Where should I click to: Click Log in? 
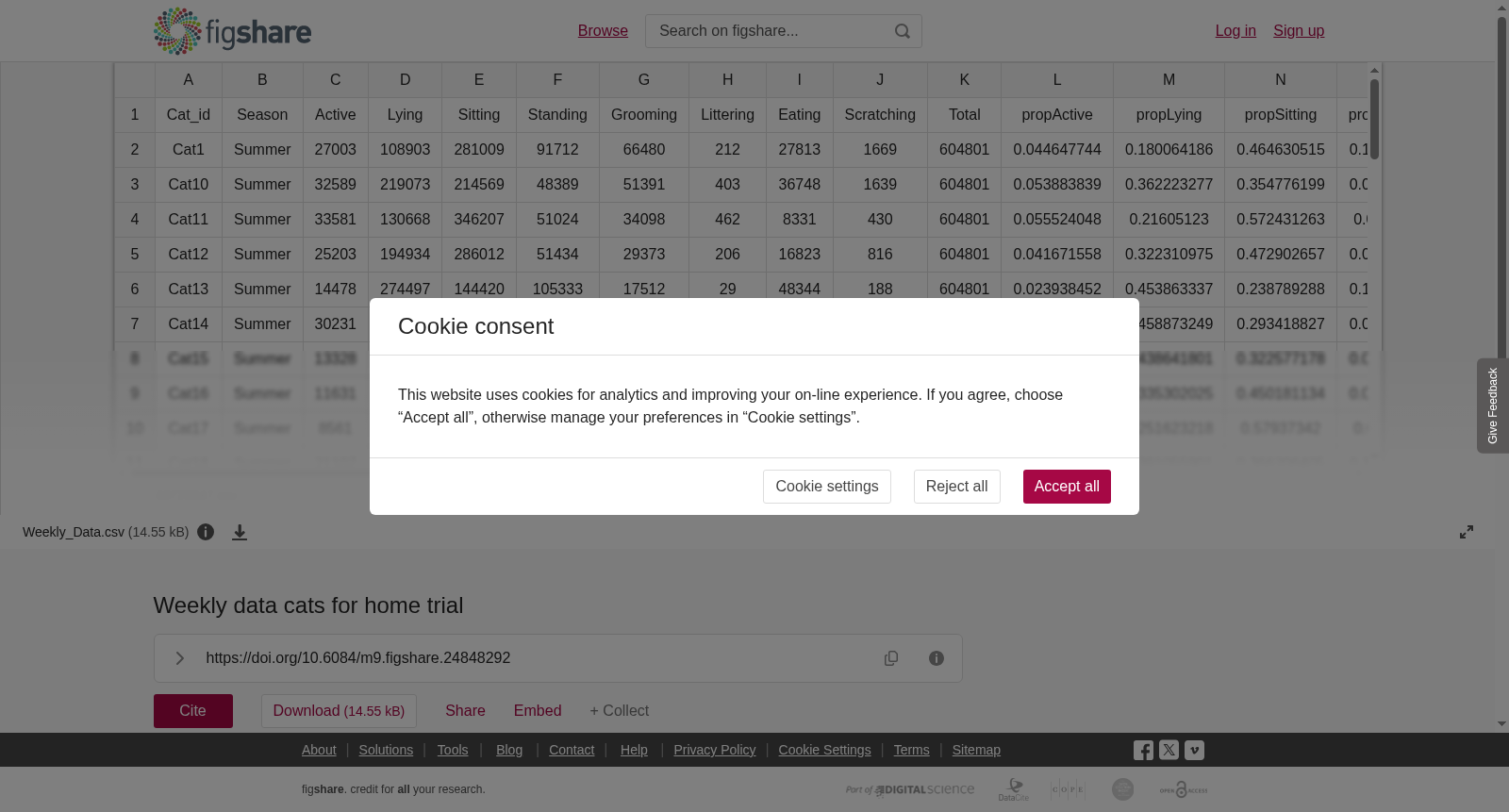pos(1235,31)
